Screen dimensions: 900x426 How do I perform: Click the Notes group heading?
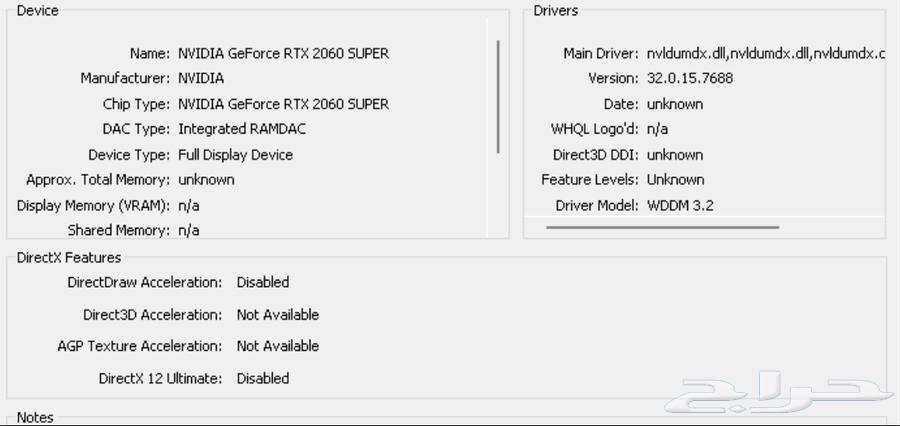(x=35, y=417)
